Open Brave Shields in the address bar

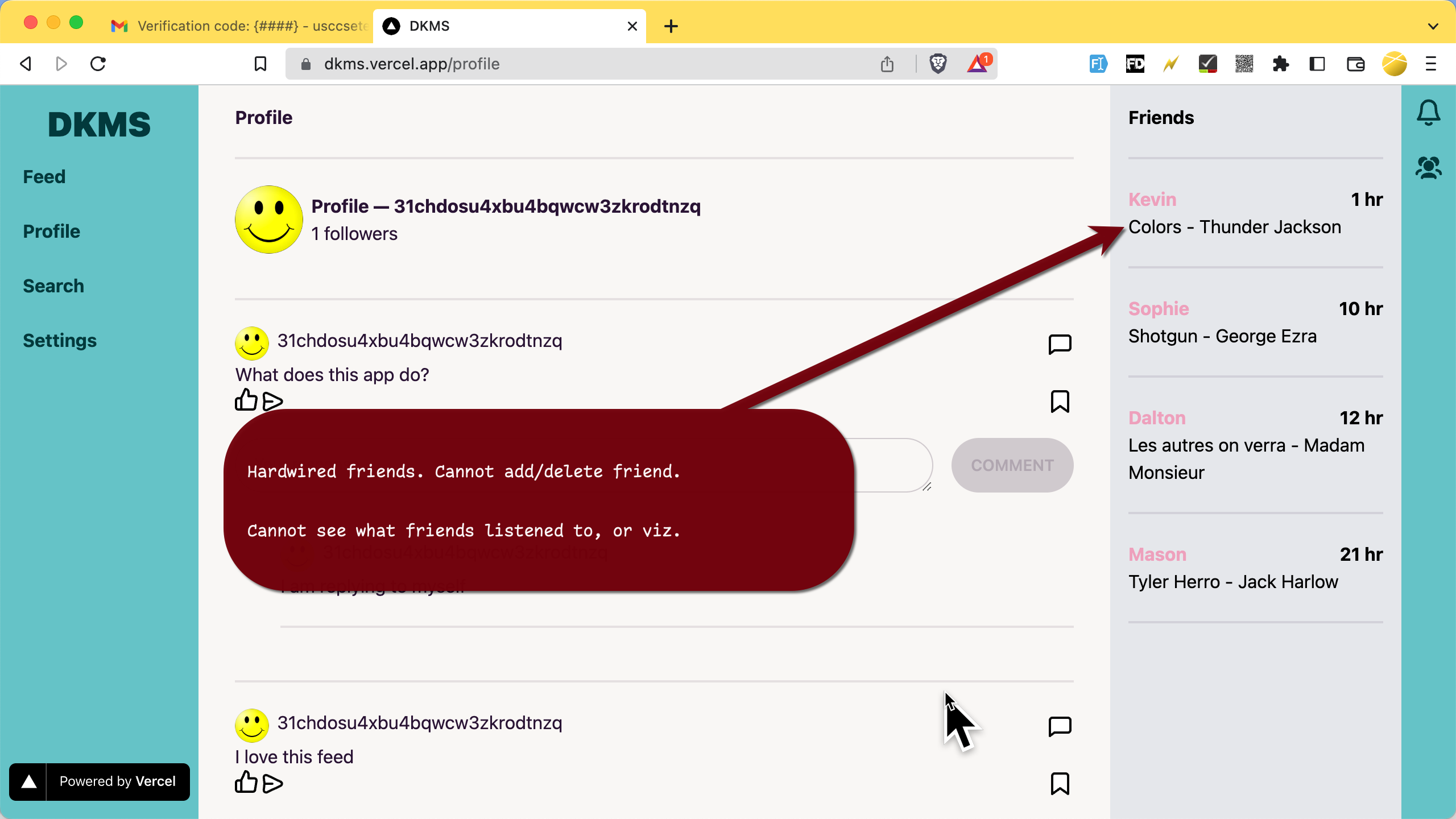pyautogui.click(x=938, y=64)
